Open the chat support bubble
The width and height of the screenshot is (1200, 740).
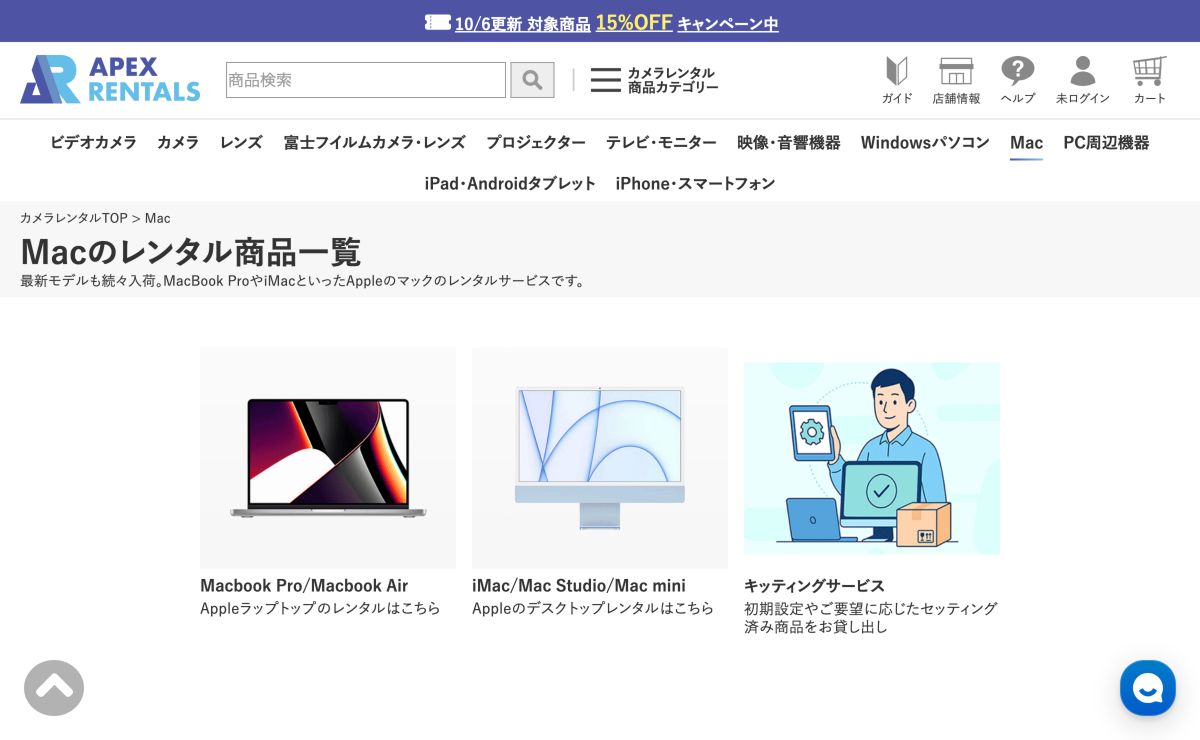click(1148, 688)
